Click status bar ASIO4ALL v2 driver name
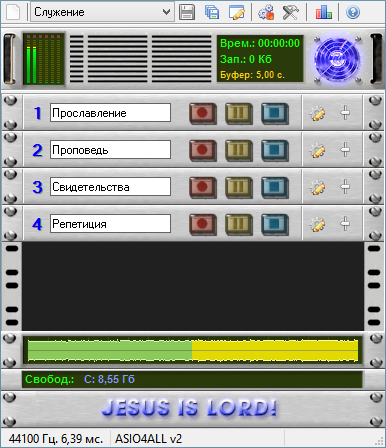The width and height of the screenshot is (386, 448). [x=148, y=439]
